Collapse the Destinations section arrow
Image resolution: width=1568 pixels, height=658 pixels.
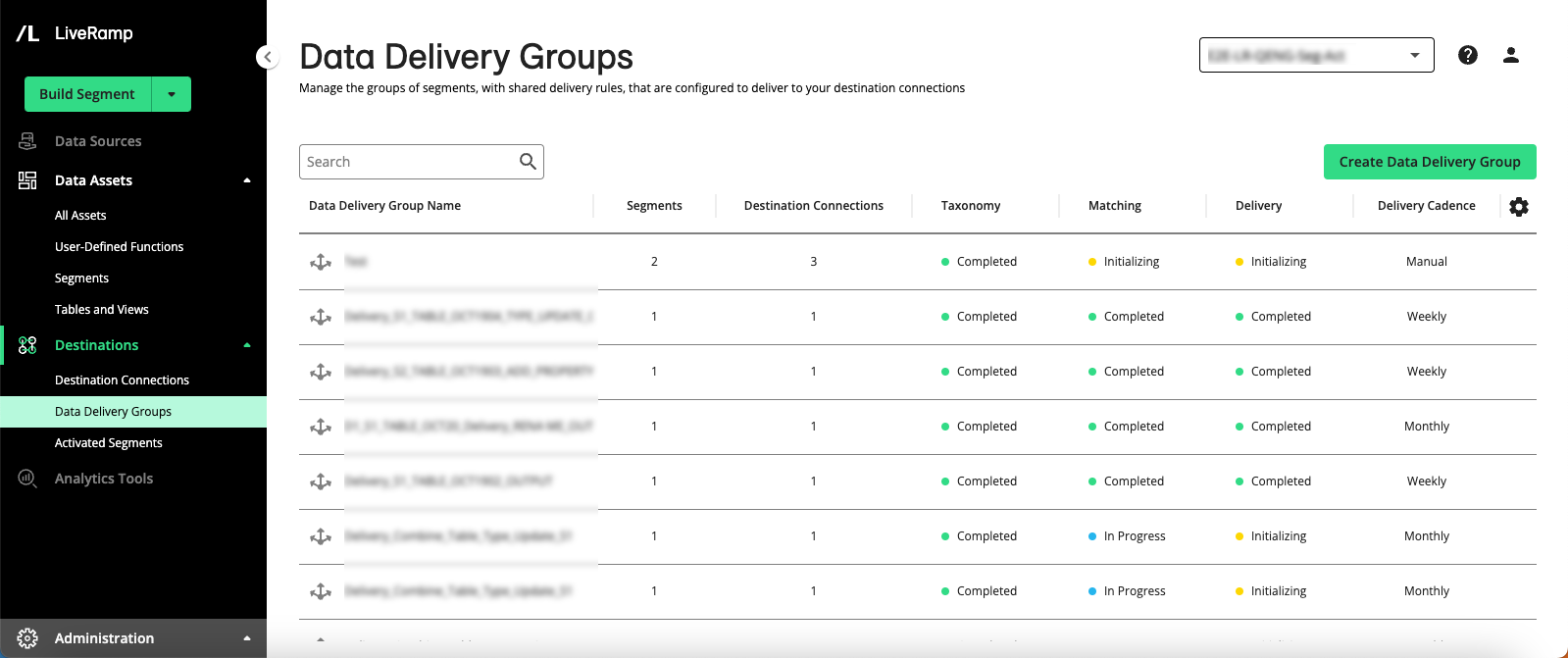coord(247,345)
